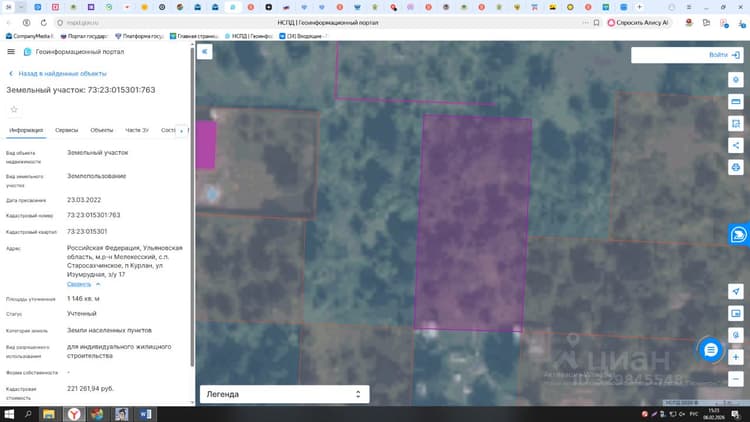Go back in browser history
The image size is (750, 422).
click(9, 22)
